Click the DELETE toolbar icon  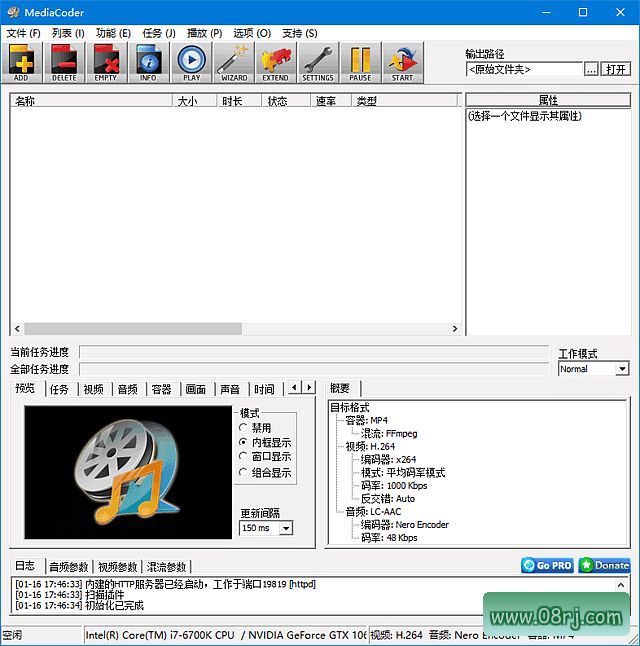click(x=64, y=63)
